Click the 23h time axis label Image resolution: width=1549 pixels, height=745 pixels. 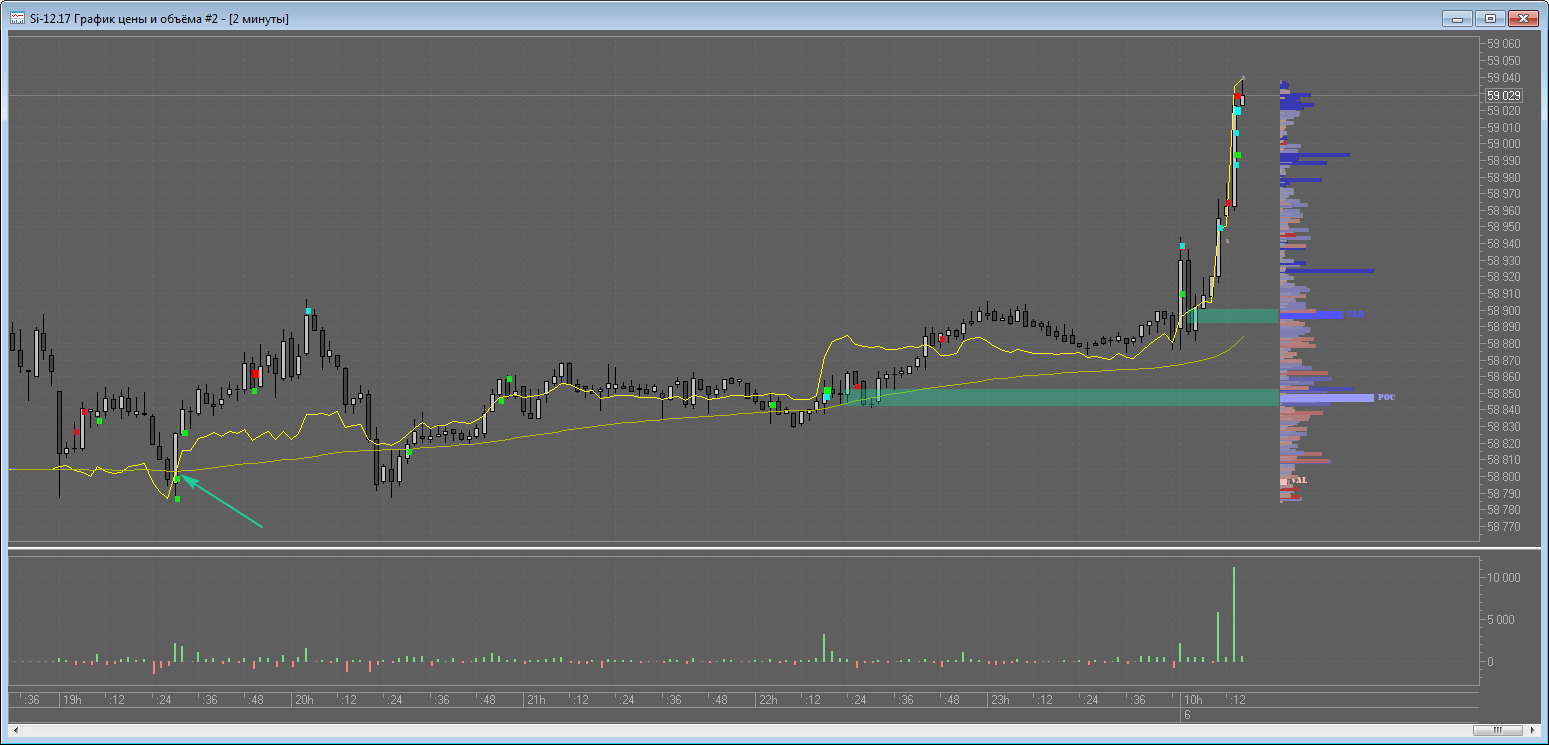(x=999, y=699)
